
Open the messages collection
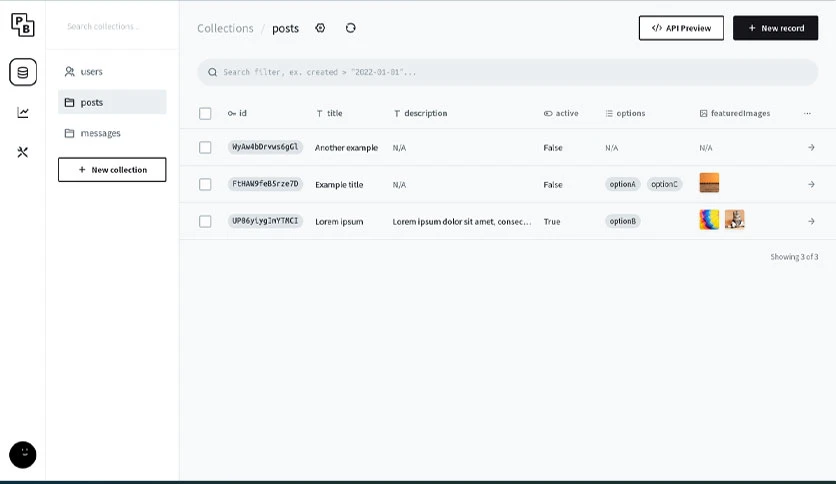112,133
